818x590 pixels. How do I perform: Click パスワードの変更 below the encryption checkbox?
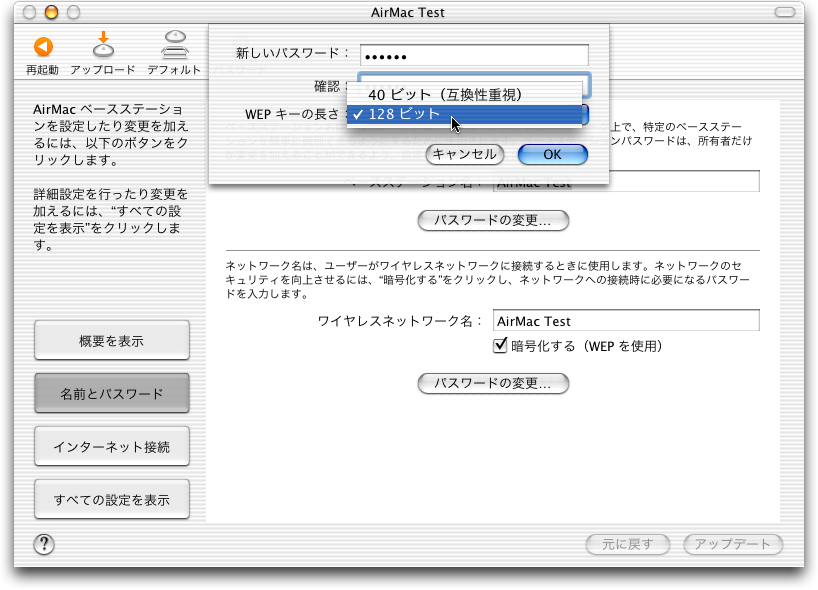(x=492, y=384)
